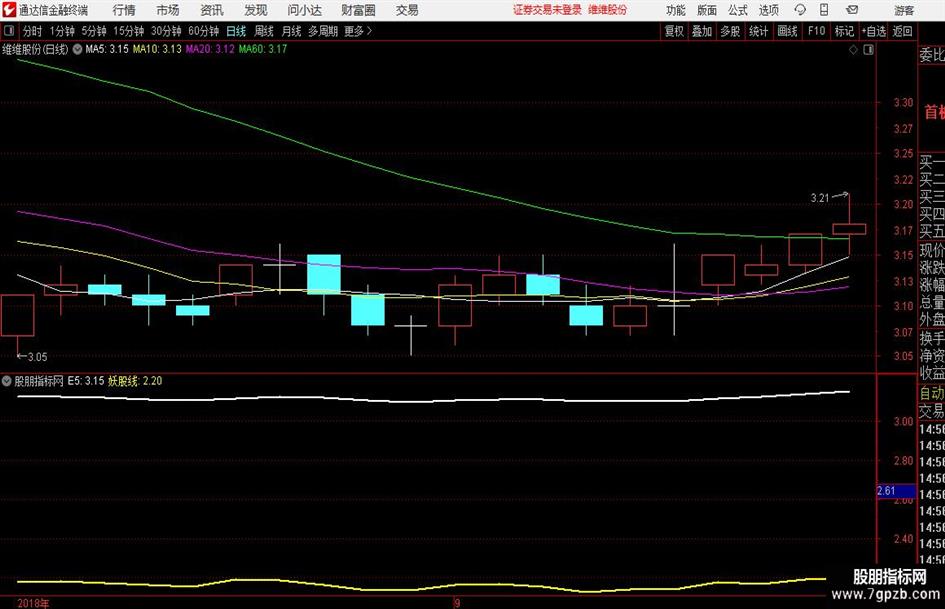Click the MA10: 3.13 indicator value

157,49
